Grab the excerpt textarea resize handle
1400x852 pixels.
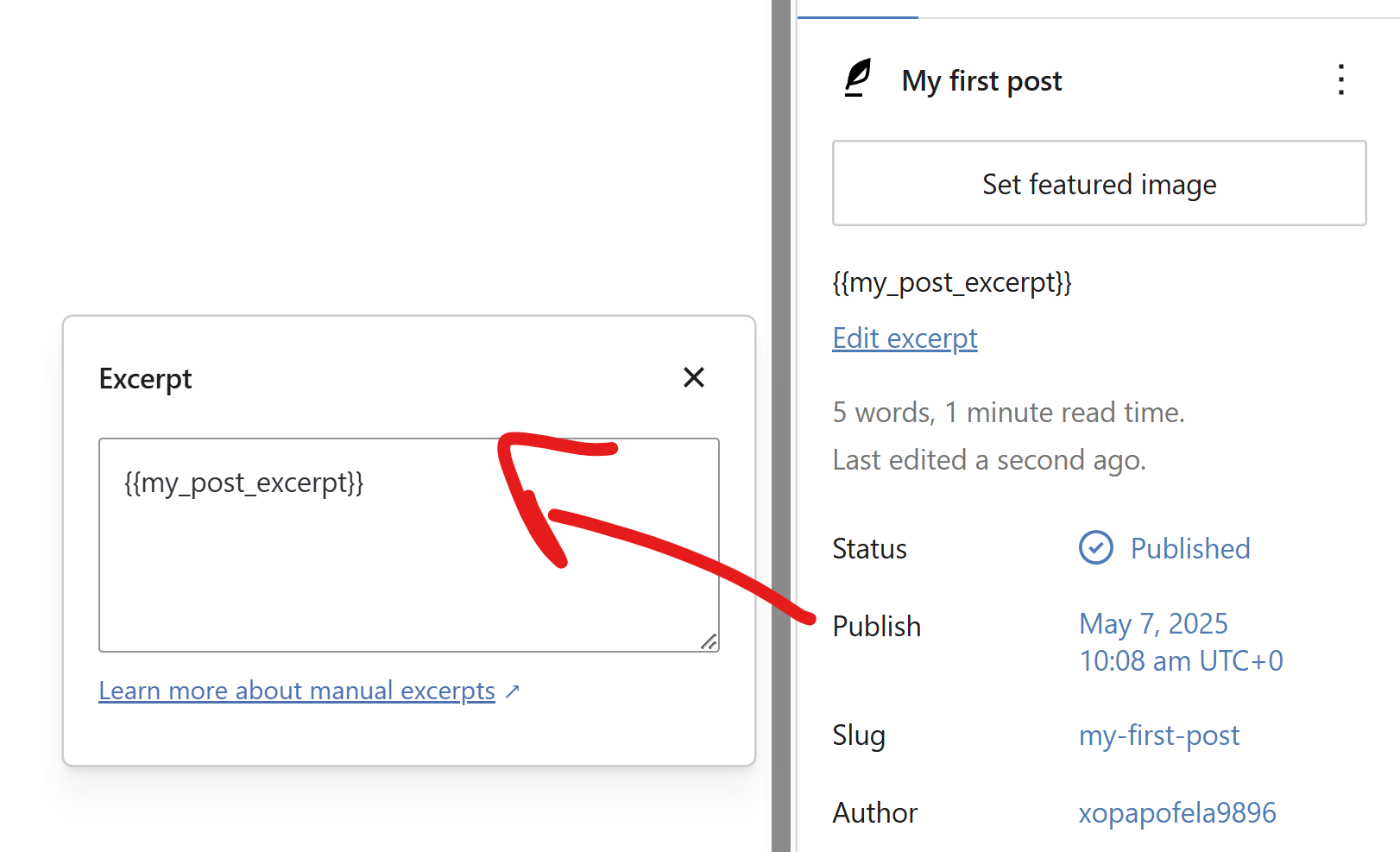click(709, 641)
